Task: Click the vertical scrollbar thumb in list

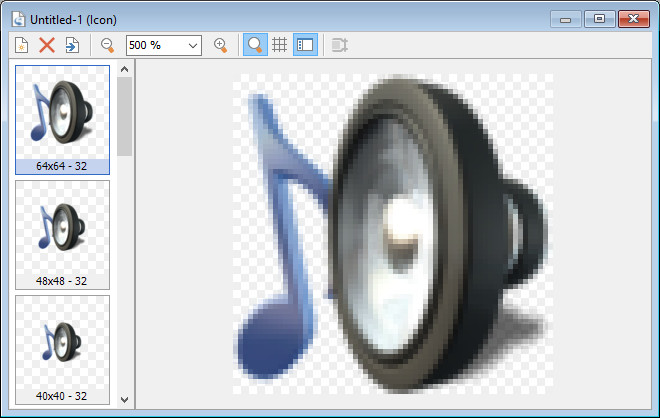Action: [124, 115]
